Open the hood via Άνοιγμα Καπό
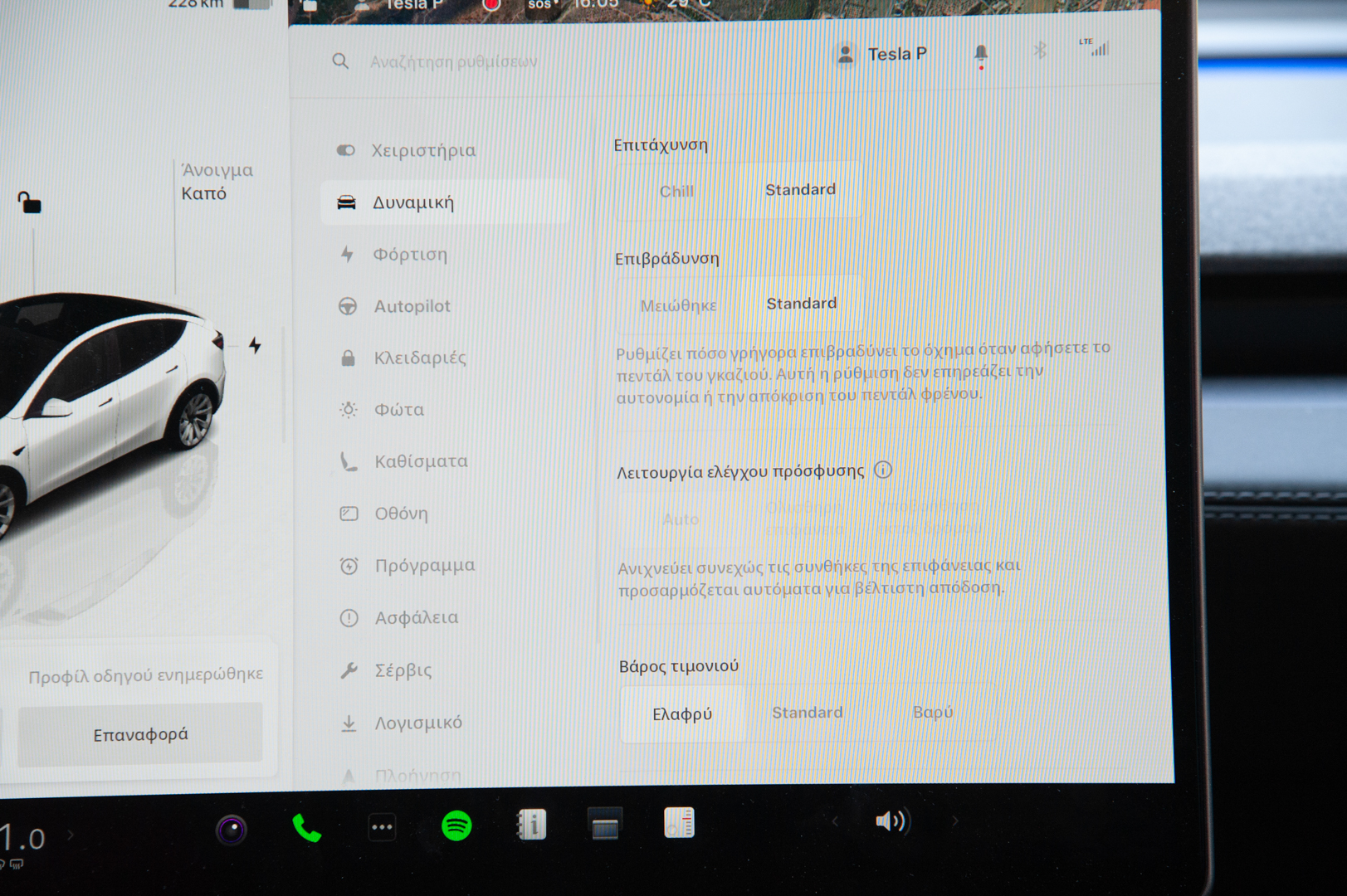 [217, 182]
